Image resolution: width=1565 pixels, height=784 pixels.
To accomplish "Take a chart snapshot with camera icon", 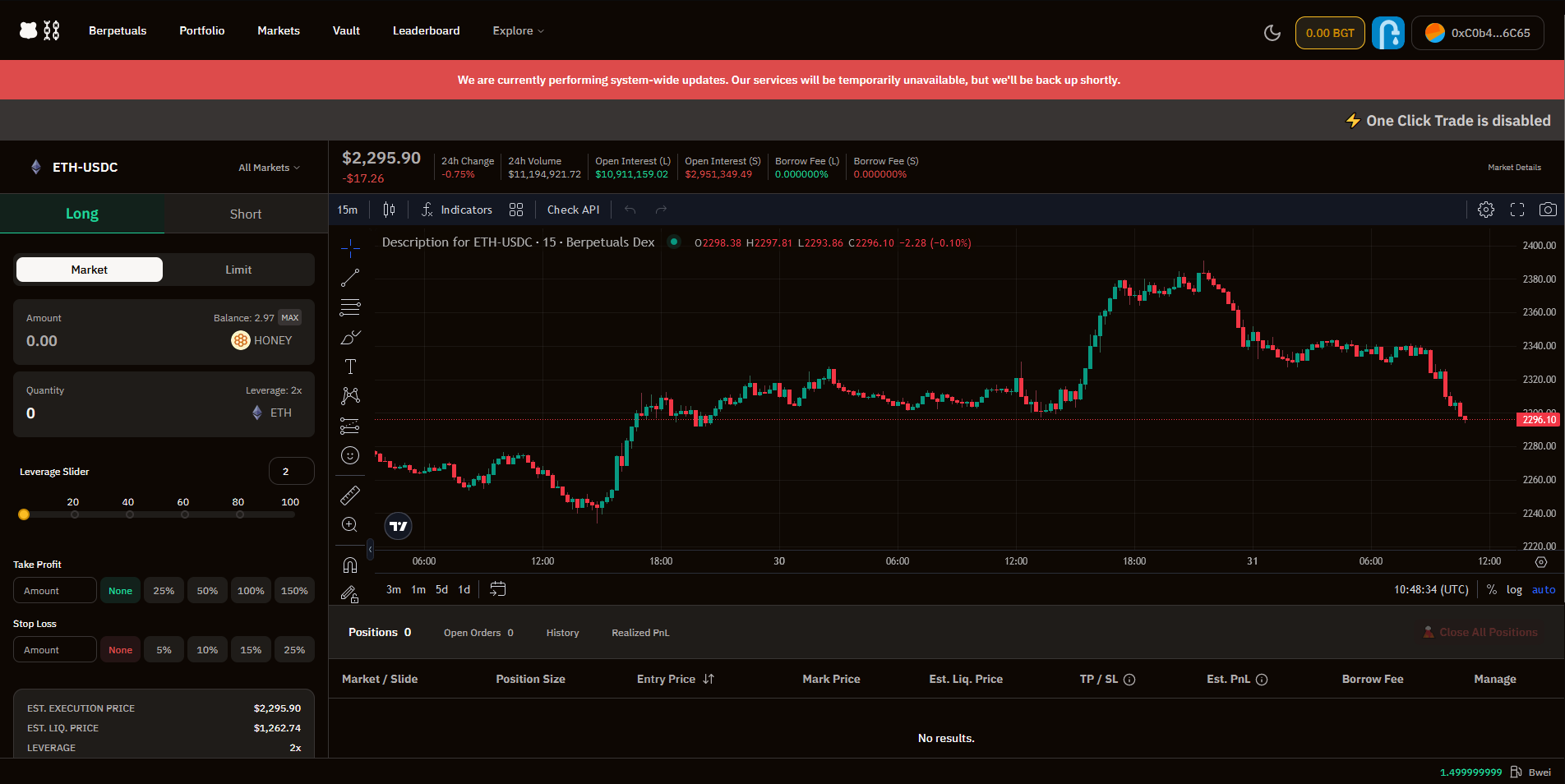I will tap(1547, 210).
